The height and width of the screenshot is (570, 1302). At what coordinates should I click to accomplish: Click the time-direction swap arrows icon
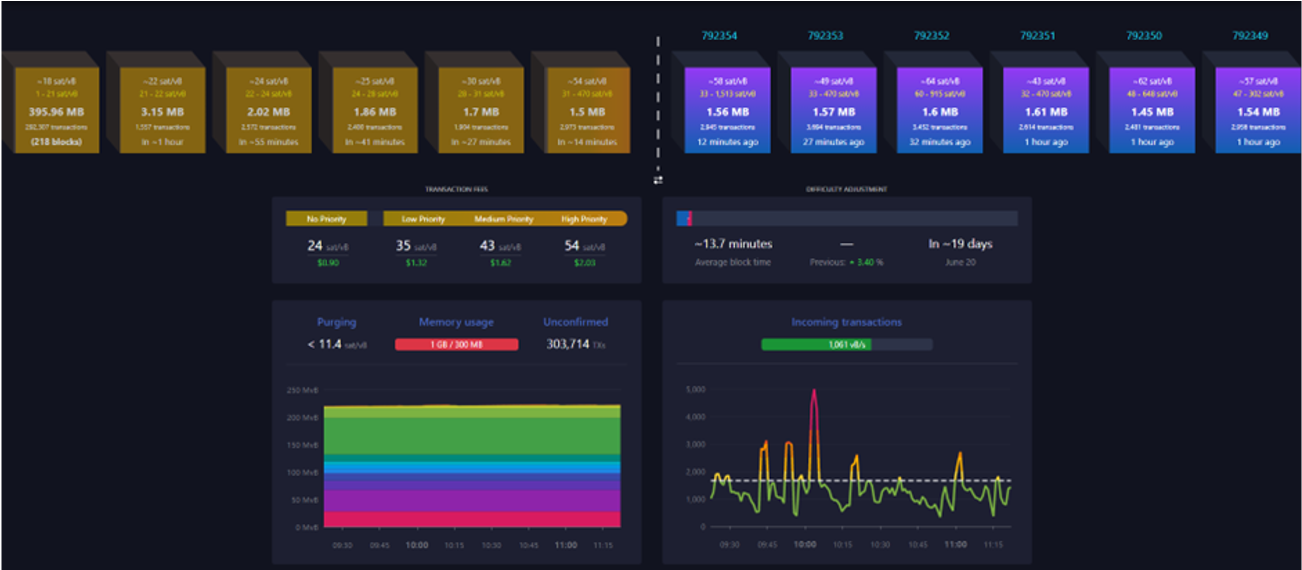pyautogui.click(x=658, y=180)
